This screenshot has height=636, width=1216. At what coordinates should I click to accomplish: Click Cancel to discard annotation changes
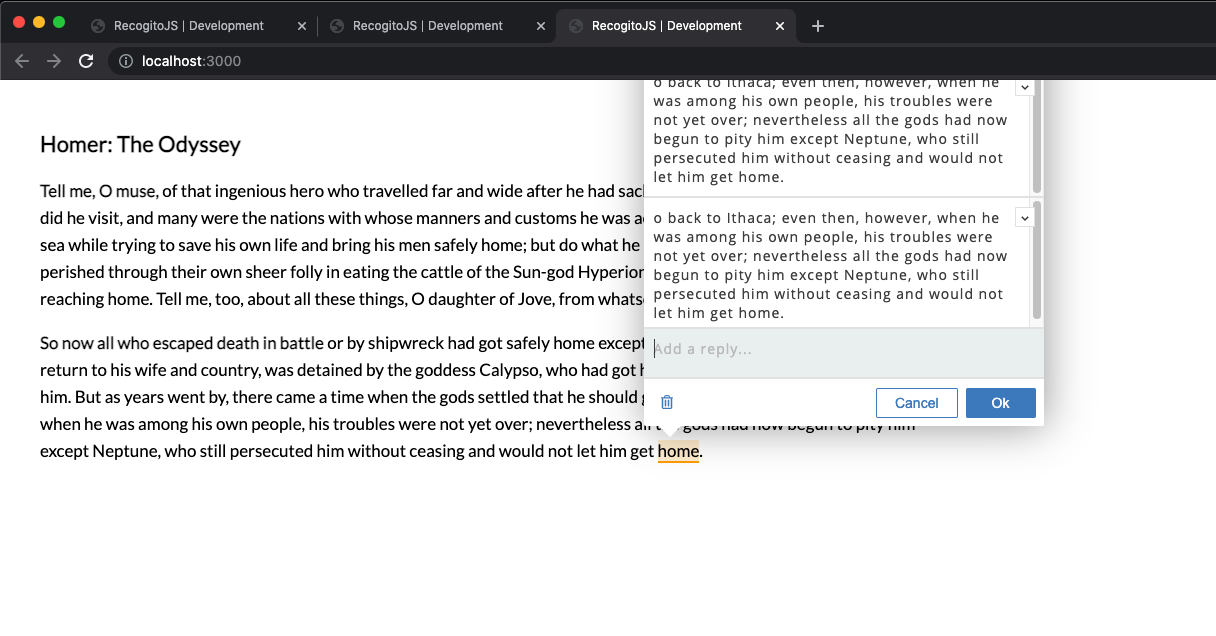916,402
